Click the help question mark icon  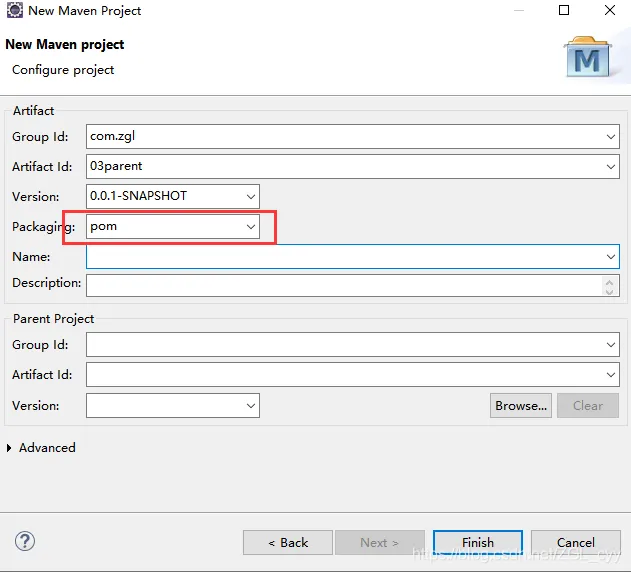click(25, 541)
